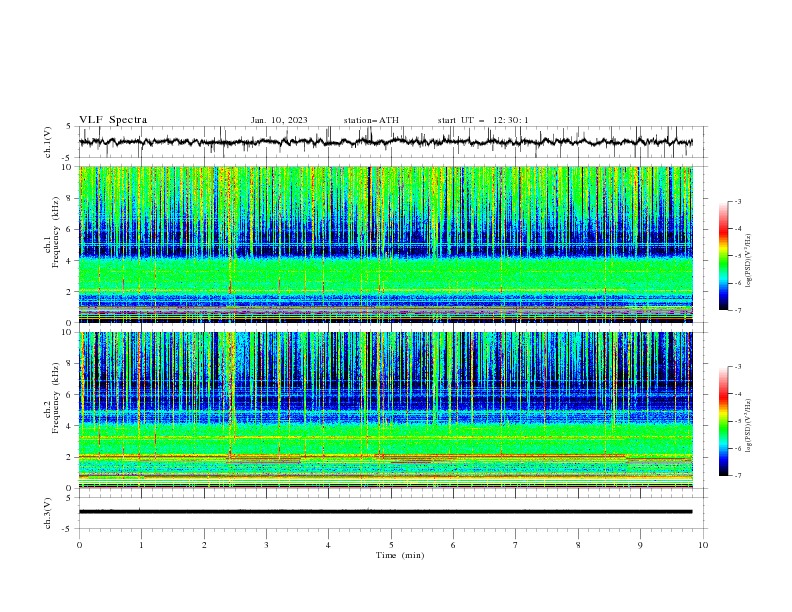Click the 2 minute tick on Time axis

point(204,545)
